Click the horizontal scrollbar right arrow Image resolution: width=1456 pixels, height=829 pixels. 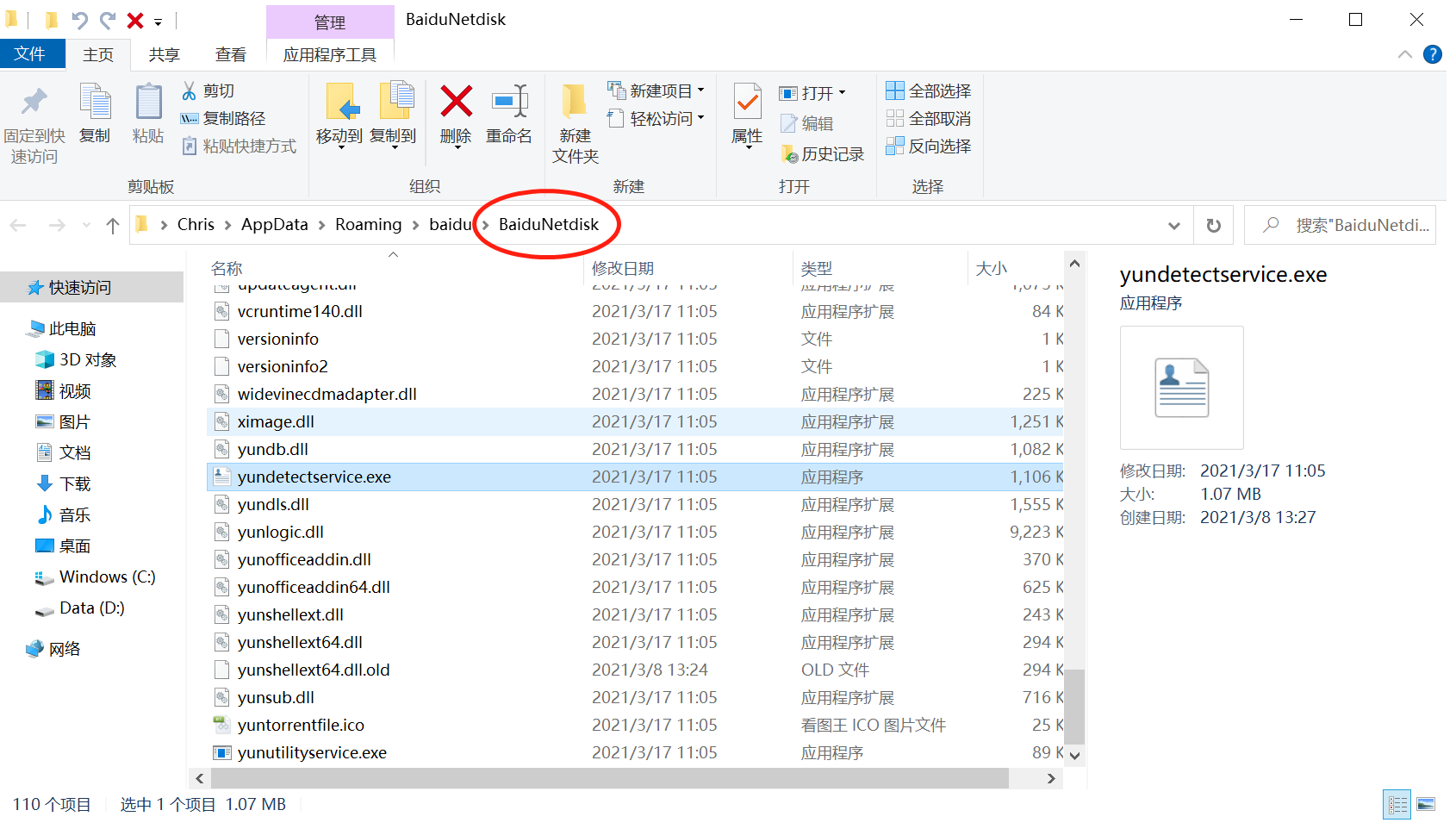pos(1051,779)
